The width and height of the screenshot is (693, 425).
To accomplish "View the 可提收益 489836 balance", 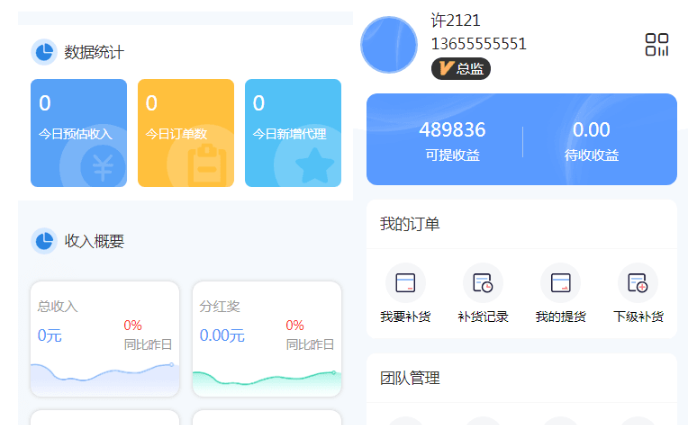I will tap(452, 140).
